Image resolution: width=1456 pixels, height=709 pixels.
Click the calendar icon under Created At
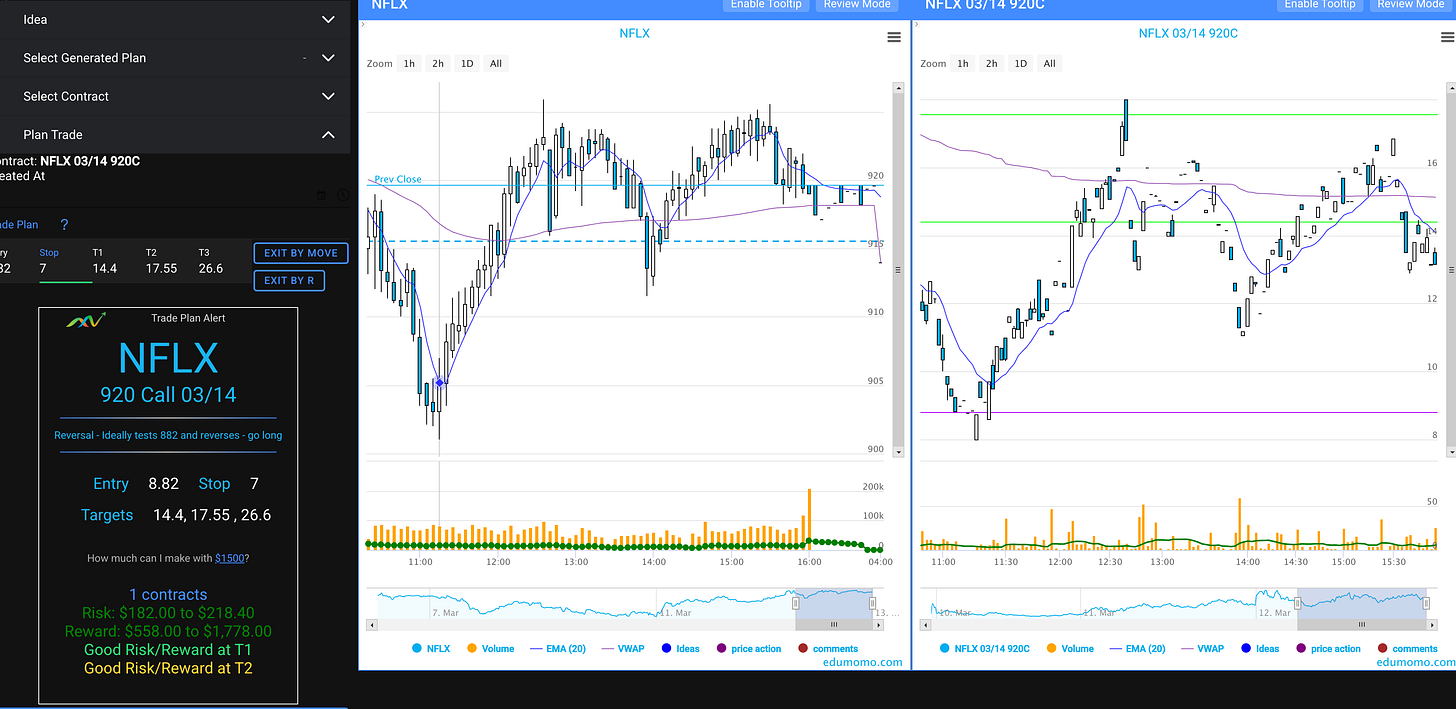coord(321,196)
